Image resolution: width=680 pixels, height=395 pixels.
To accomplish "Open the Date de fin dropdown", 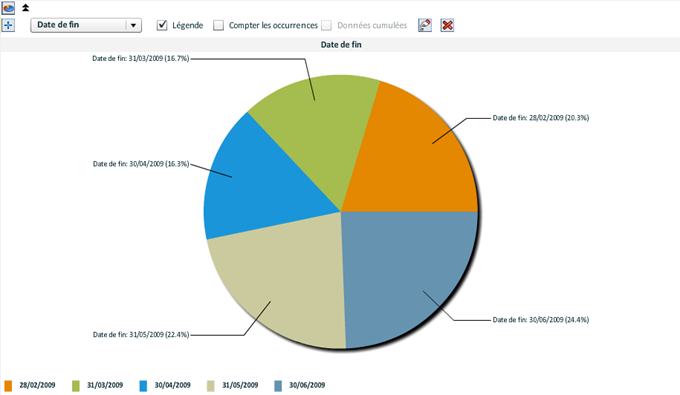I will [86, 25].
